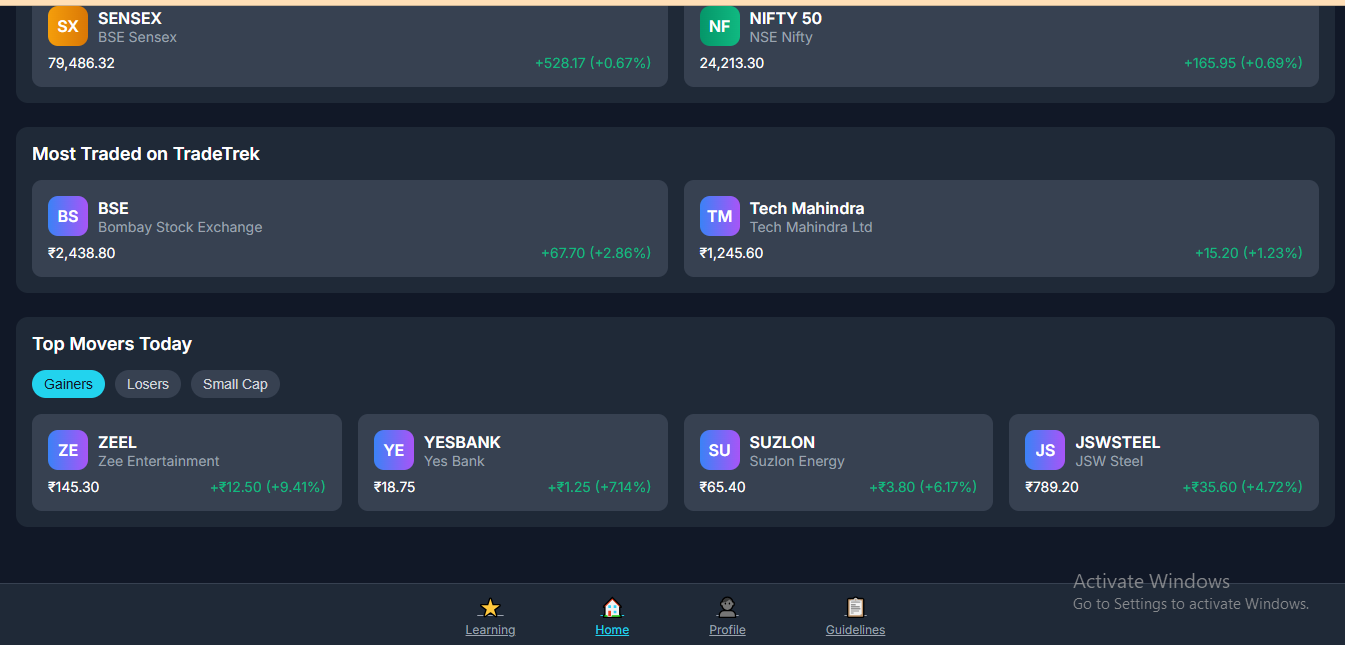The image size is (1345, 645).
Task: Open the Tech Mahindra stock name
Action: 807,208
